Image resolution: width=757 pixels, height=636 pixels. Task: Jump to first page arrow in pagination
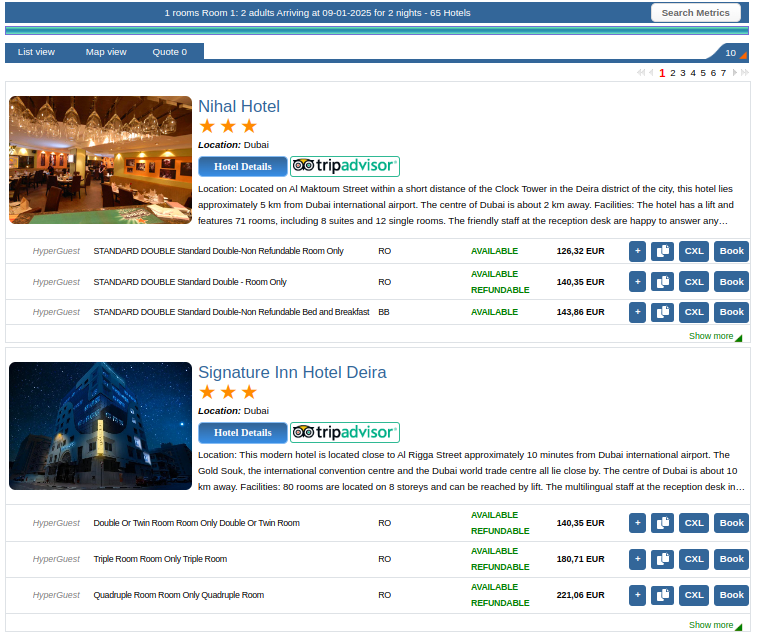pos(641,72)
